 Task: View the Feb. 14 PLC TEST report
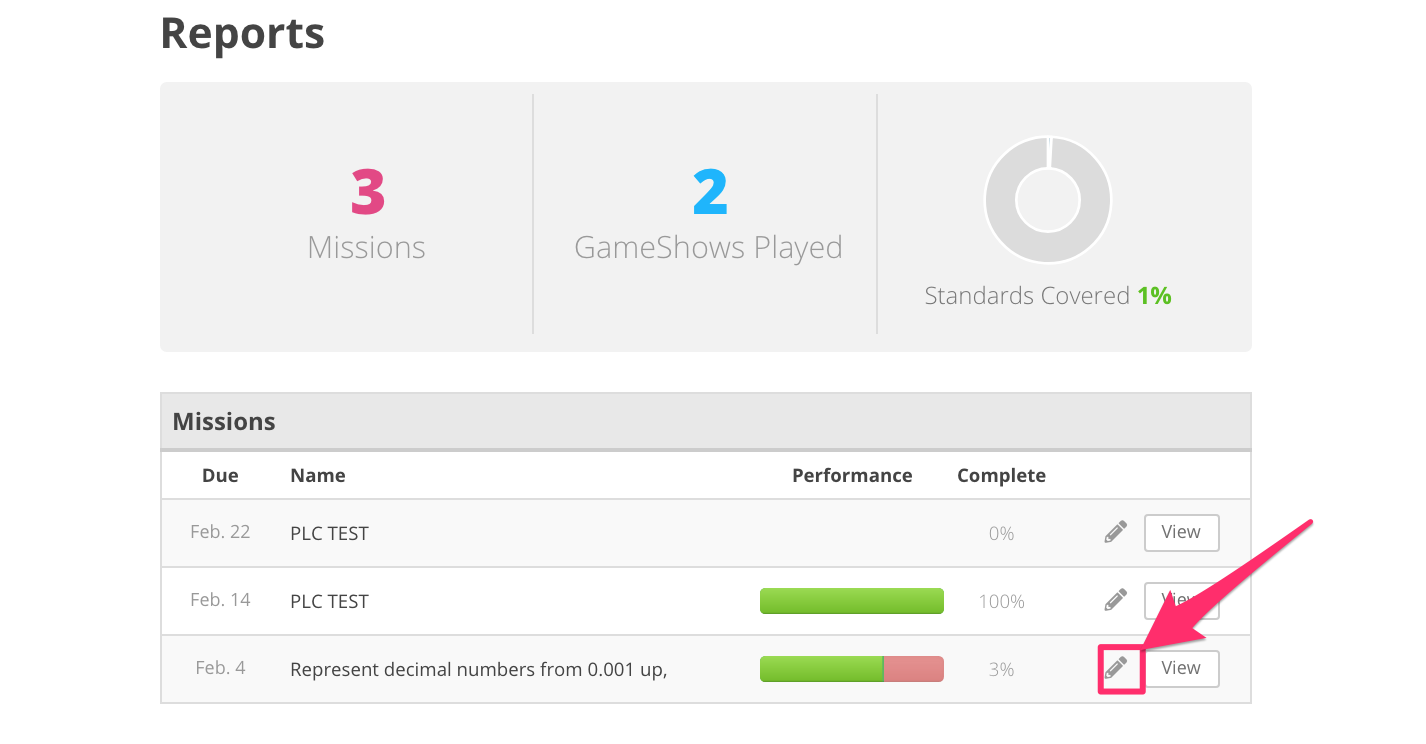click(x=1181, y=600)
